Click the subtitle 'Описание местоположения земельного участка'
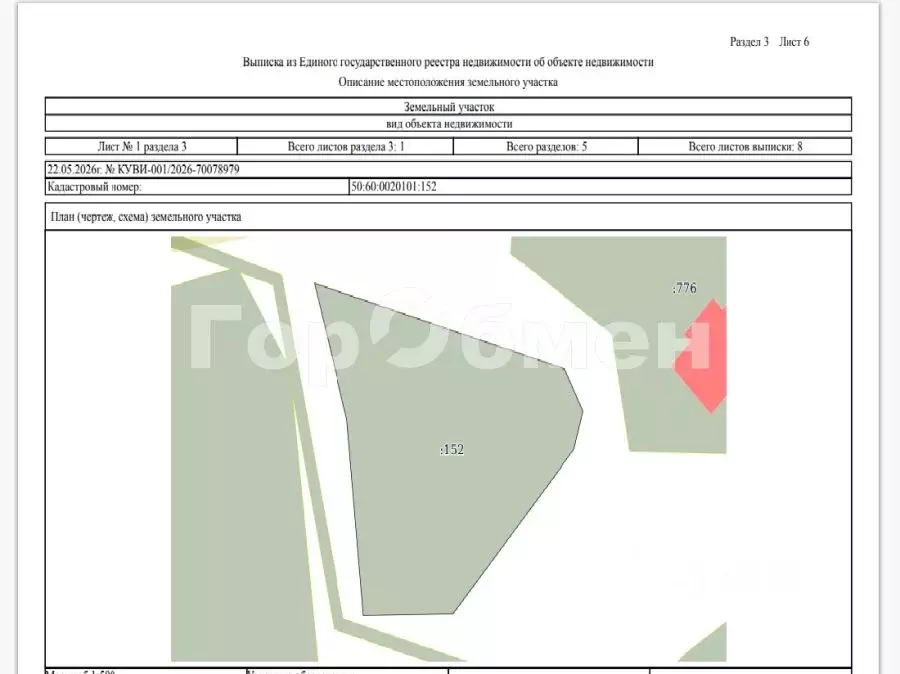Image resolution: width=900 pixels, height=674 pixels. pos(448,82)
